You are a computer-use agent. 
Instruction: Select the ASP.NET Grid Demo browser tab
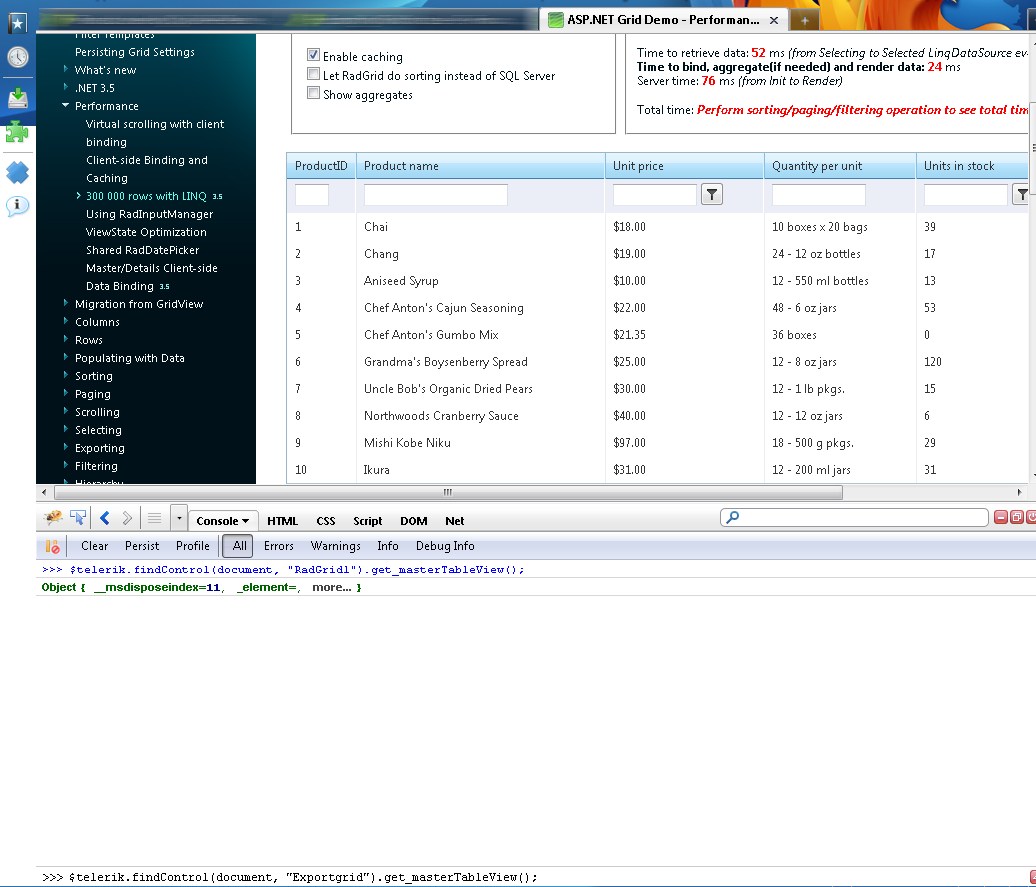[663, 20]
